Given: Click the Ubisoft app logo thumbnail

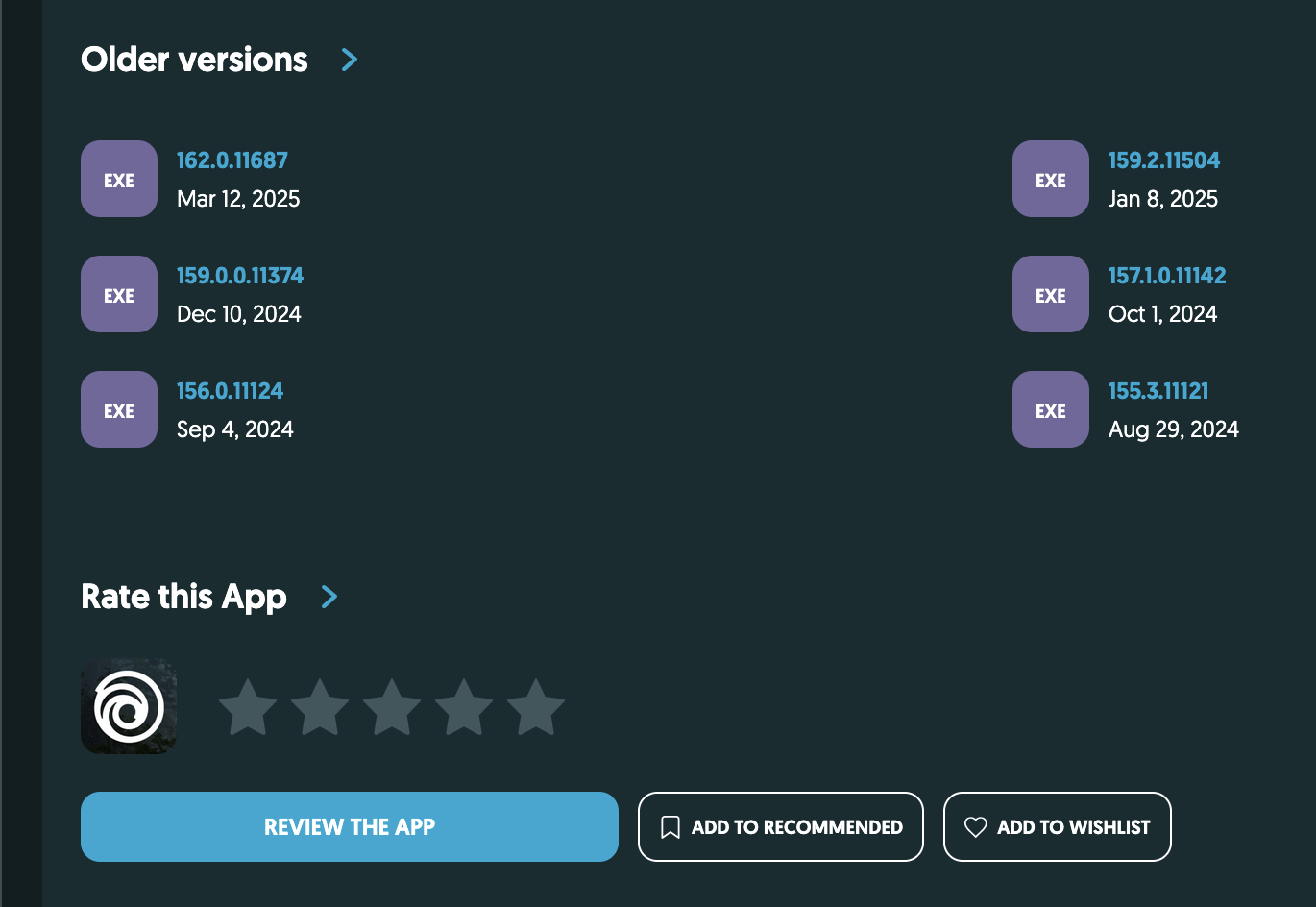Looking at the screenshot, I should [x=129, y=706].
